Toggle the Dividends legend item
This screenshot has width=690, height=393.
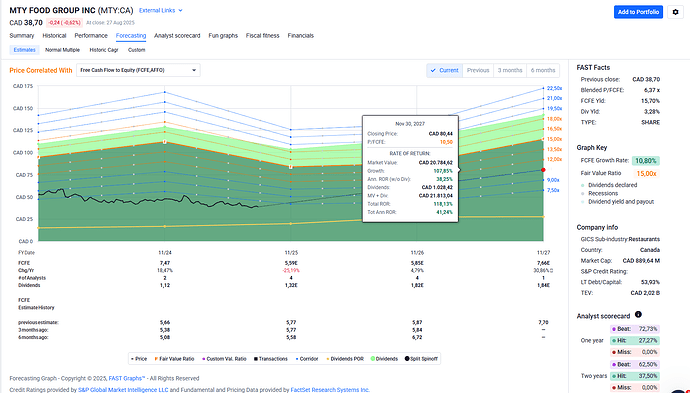tap(384, 359)
